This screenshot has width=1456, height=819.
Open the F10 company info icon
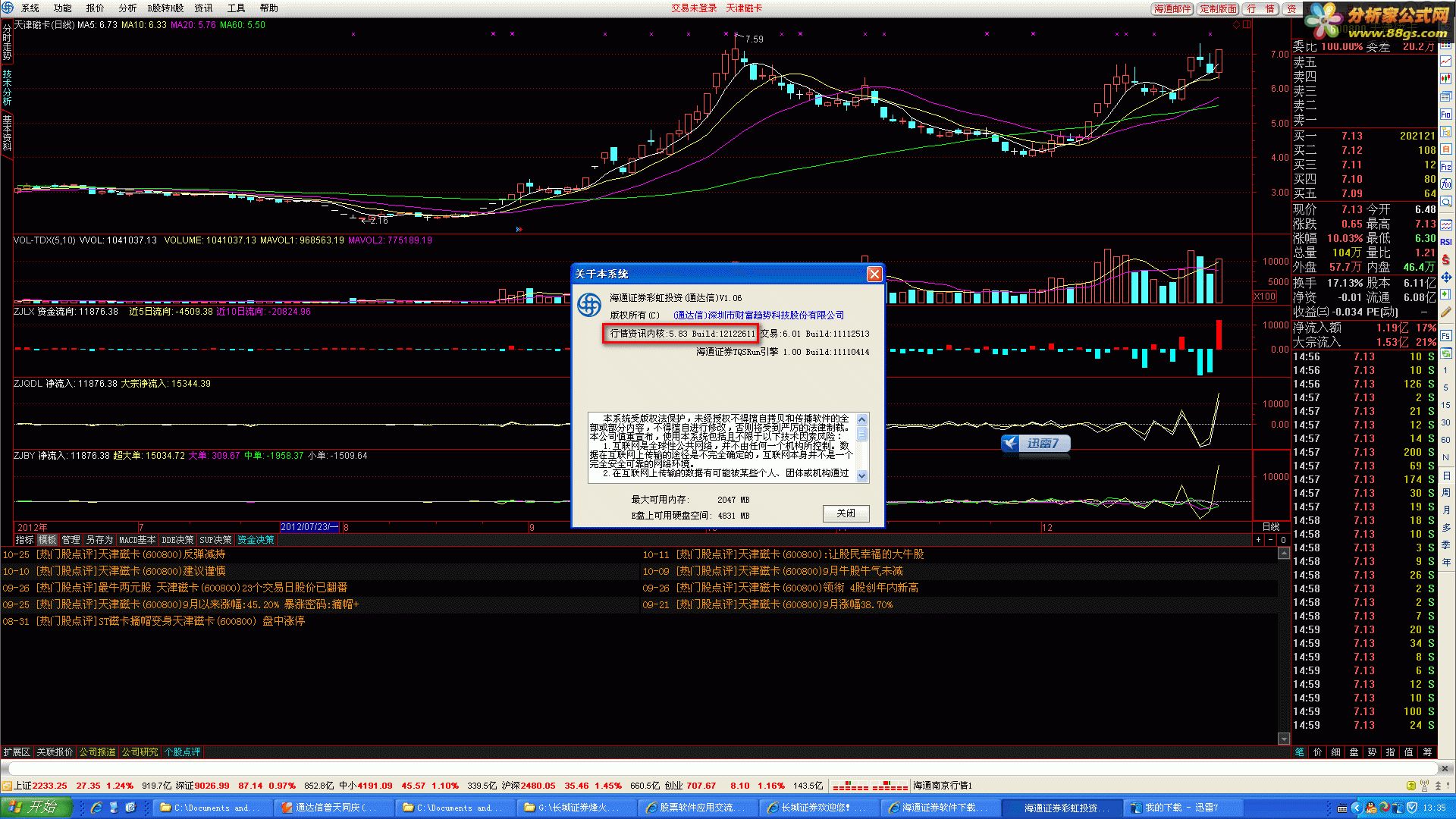click(x=1446, y=114)
